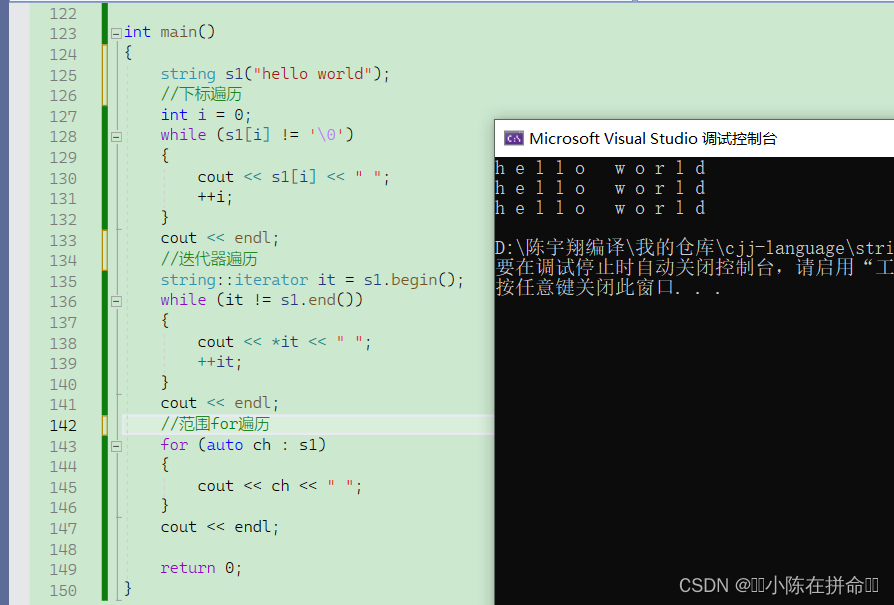Click the statement cout << *it << " ";

tap(285, 342)
